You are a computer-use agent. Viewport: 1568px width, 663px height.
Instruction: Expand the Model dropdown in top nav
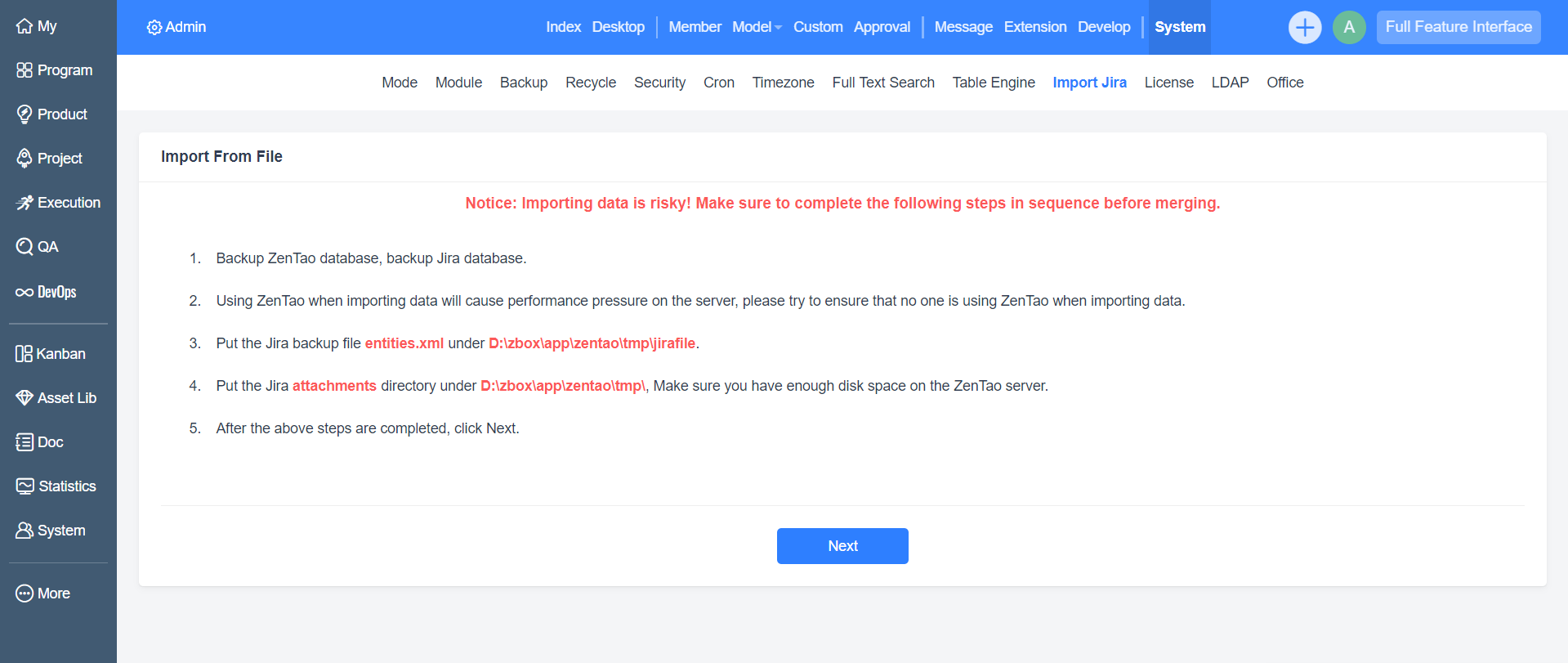(757, 27)
